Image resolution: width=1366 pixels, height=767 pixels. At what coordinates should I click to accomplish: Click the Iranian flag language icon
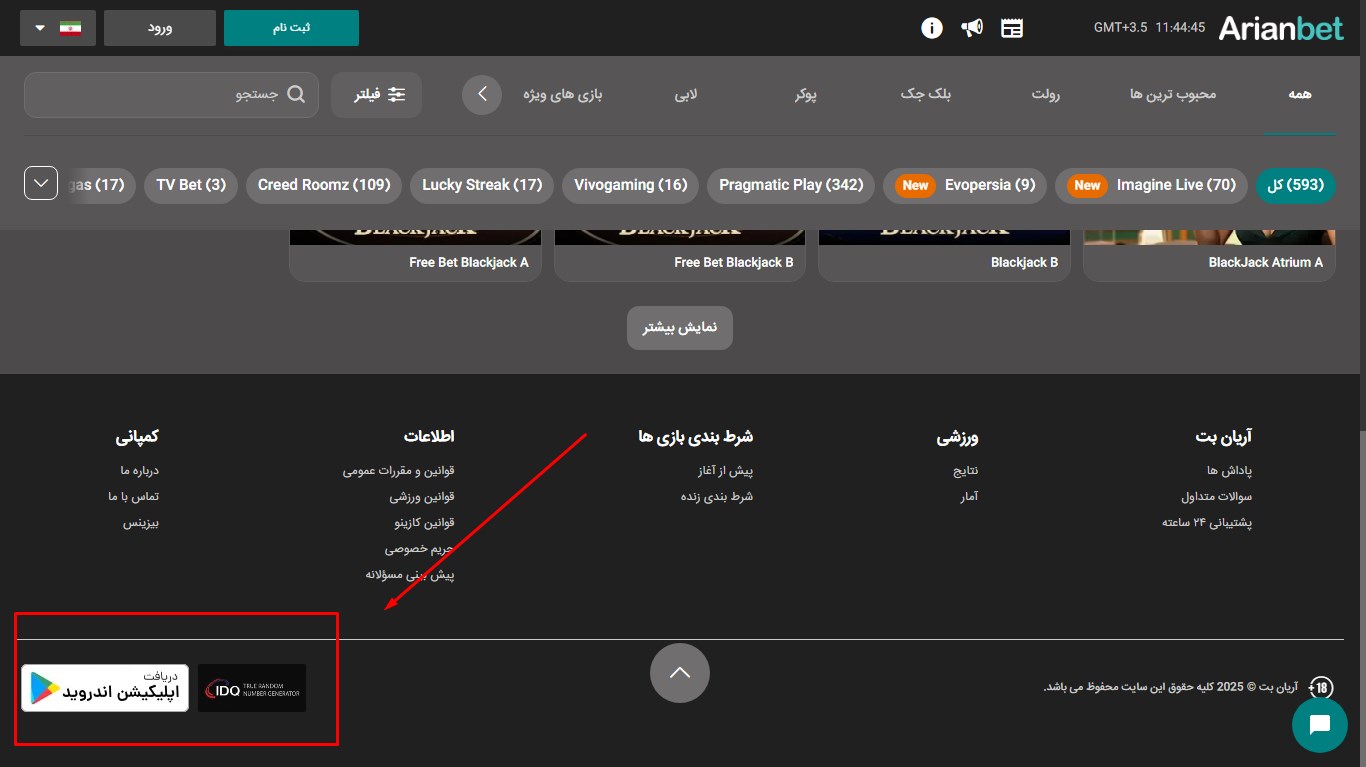[x=70, y=27]
